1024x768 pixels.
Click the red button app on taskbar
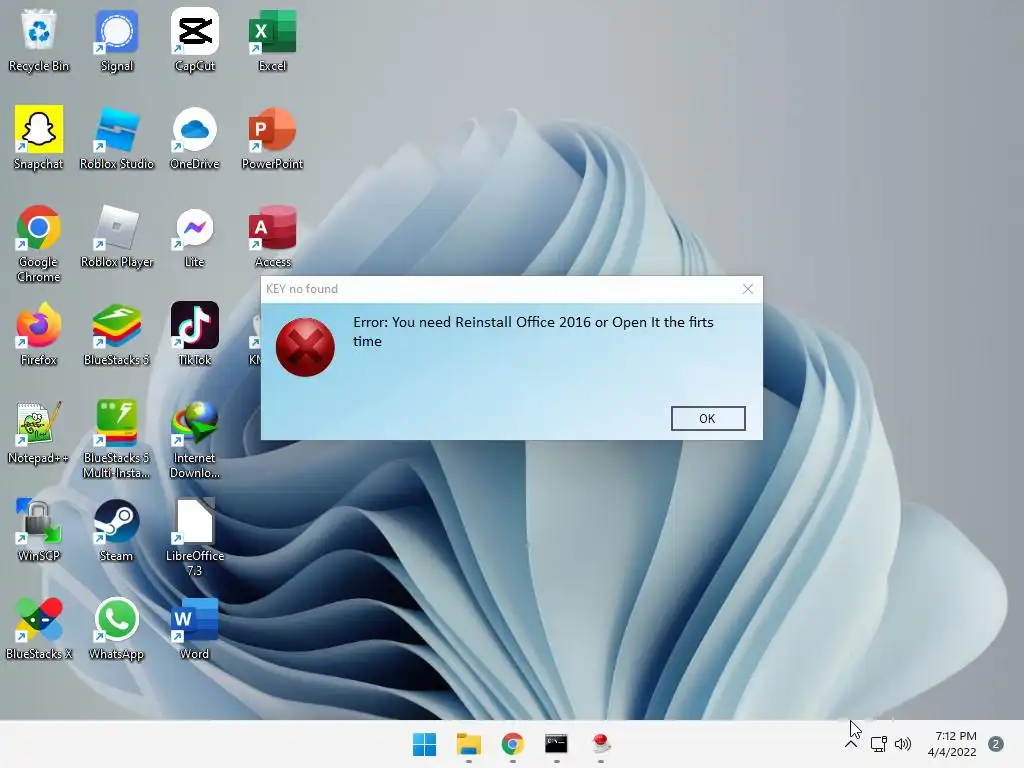coord(601,744)
